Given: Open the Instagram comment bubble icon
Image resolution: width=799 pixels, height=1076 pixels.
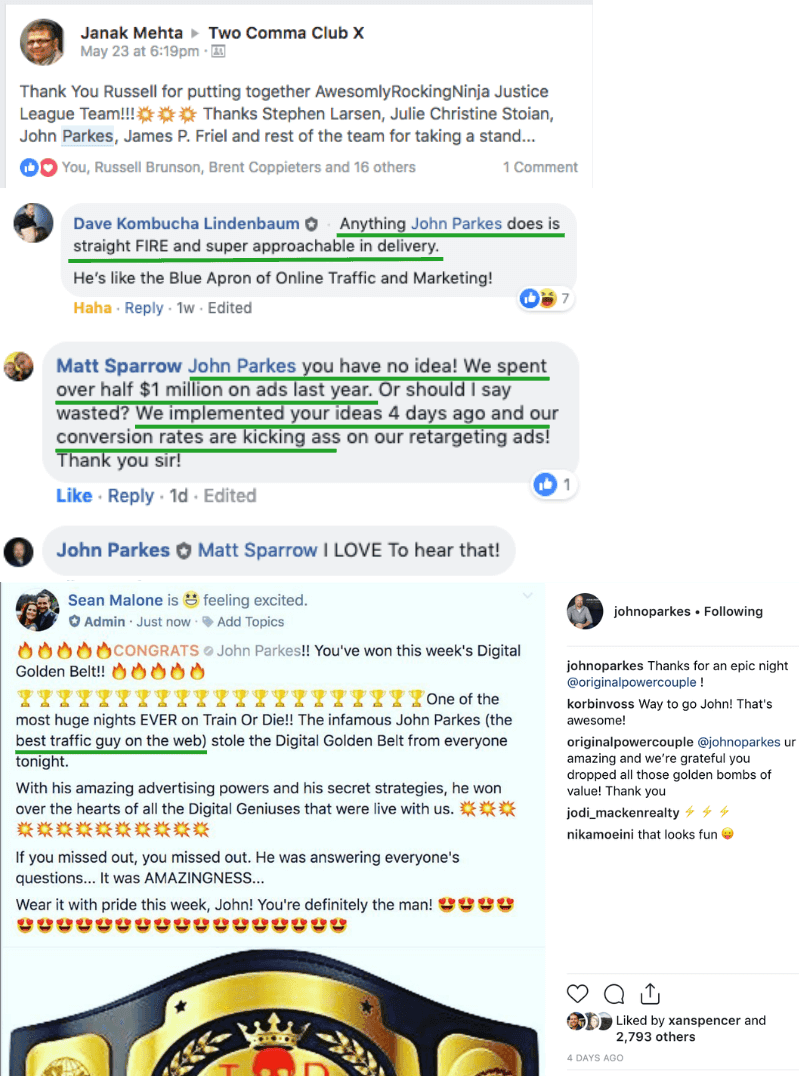Looking at the screenshot, I should click(614, 994).
